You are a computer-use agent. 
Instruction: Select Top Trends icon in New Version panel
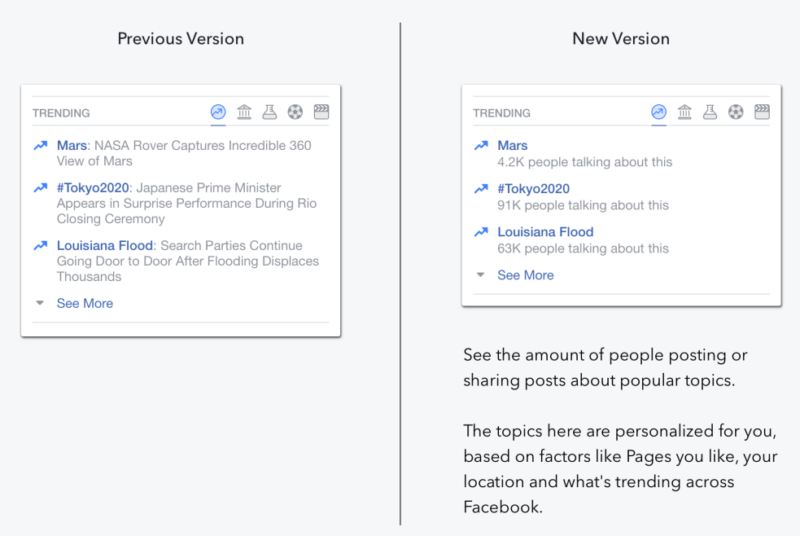point(659,112)
